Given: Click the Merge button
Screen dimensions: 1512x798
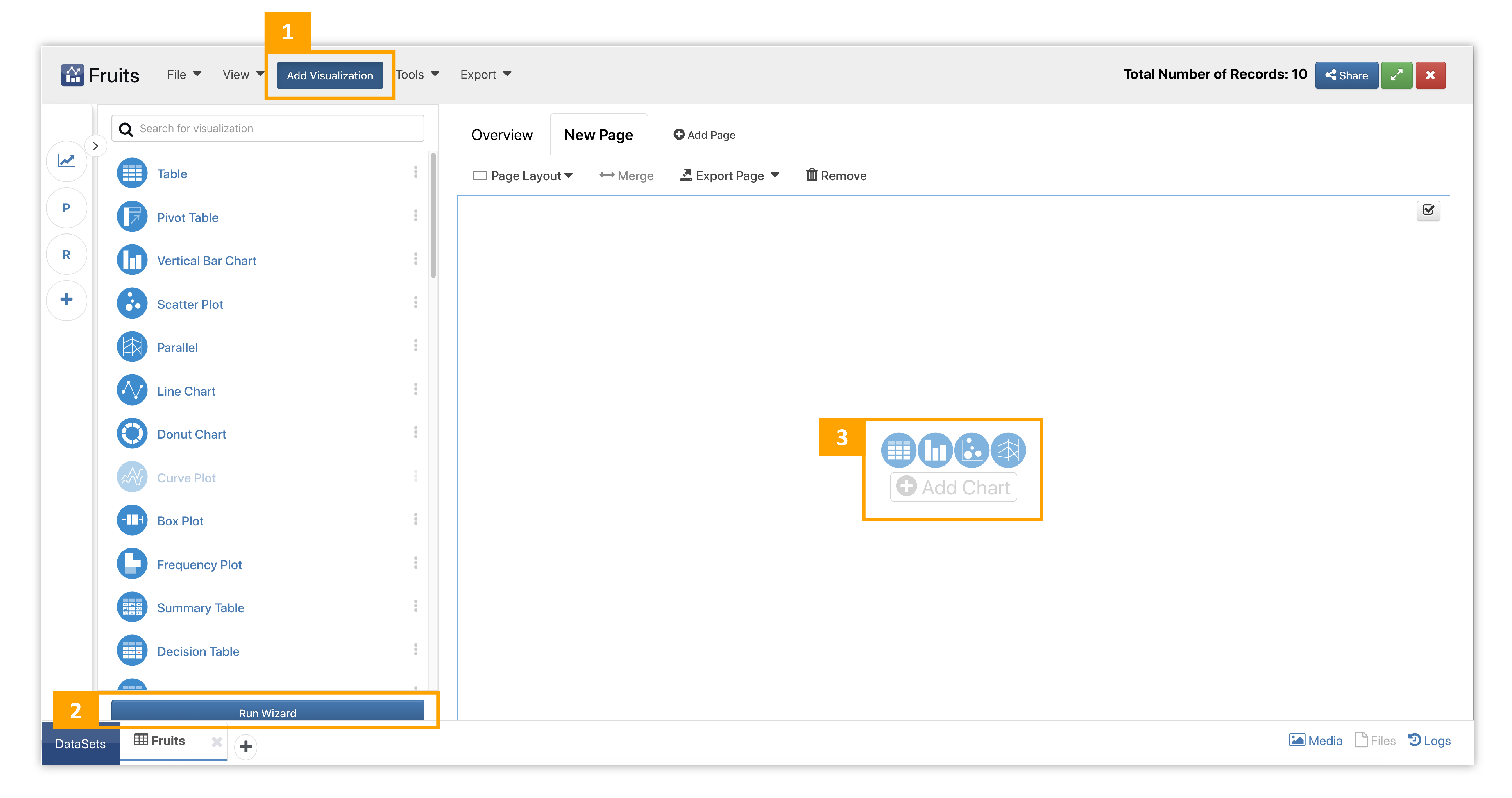Looking at the screenshot, I should pos(626,176).
